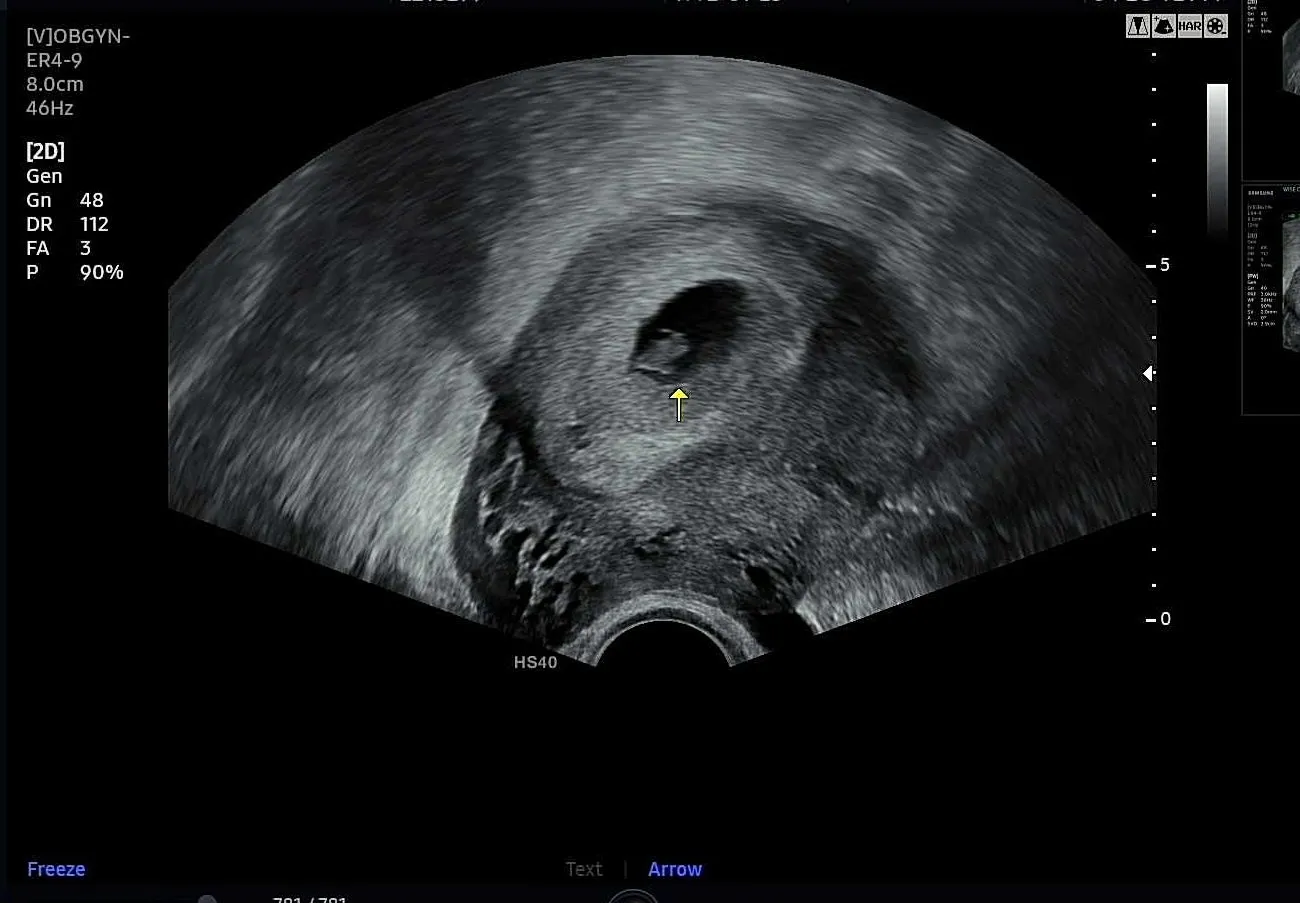This screenshot has width=1300, height=903.
Task: Click the [2D] mode label
Action: click(45, 152)
